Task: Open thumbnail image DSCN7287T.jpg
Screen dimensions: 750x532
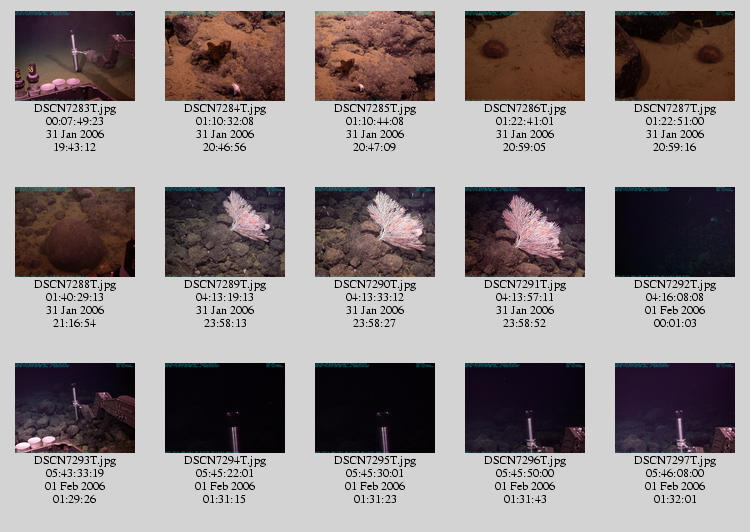Action: click(675, 56)
